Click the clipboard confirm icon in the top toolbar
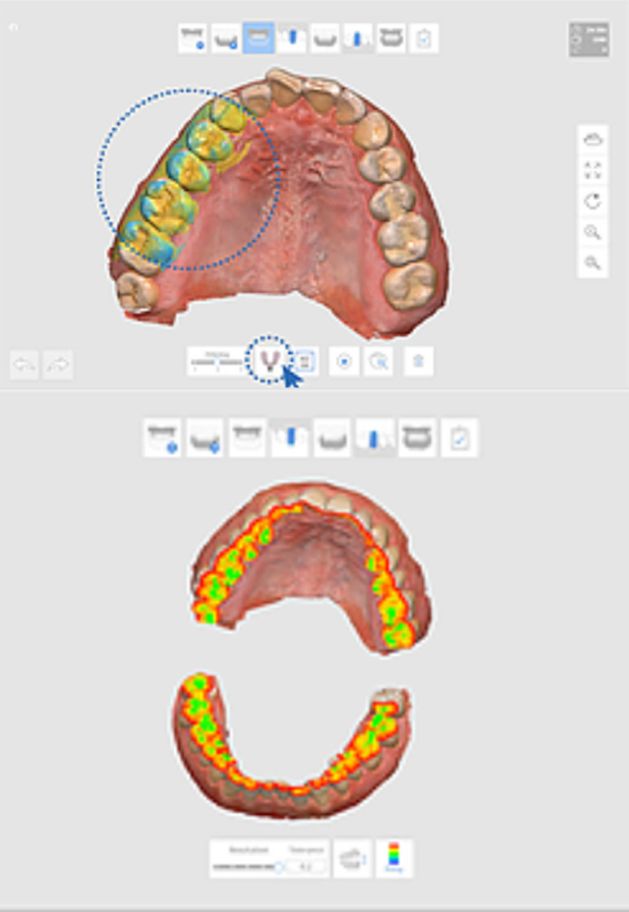The image size is (629, 912). [x=424, y=38]
